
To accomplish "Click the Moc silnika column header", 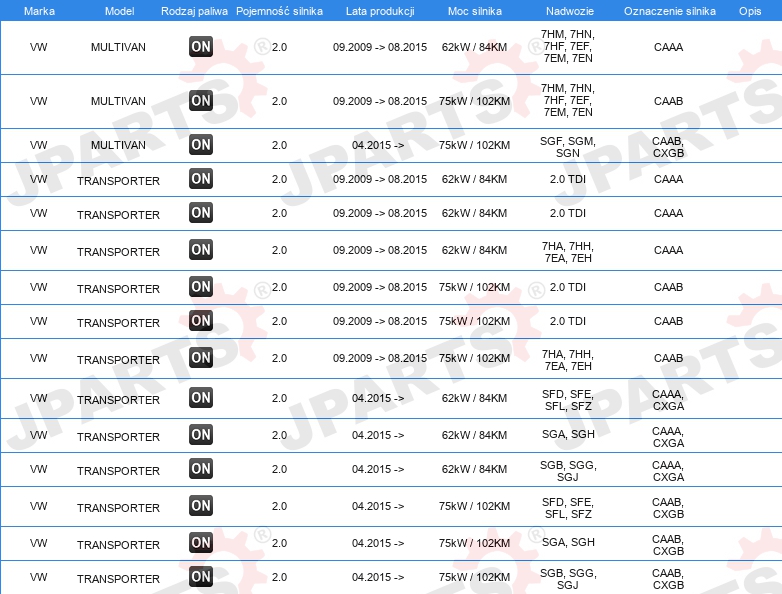I will coord(475,11).
